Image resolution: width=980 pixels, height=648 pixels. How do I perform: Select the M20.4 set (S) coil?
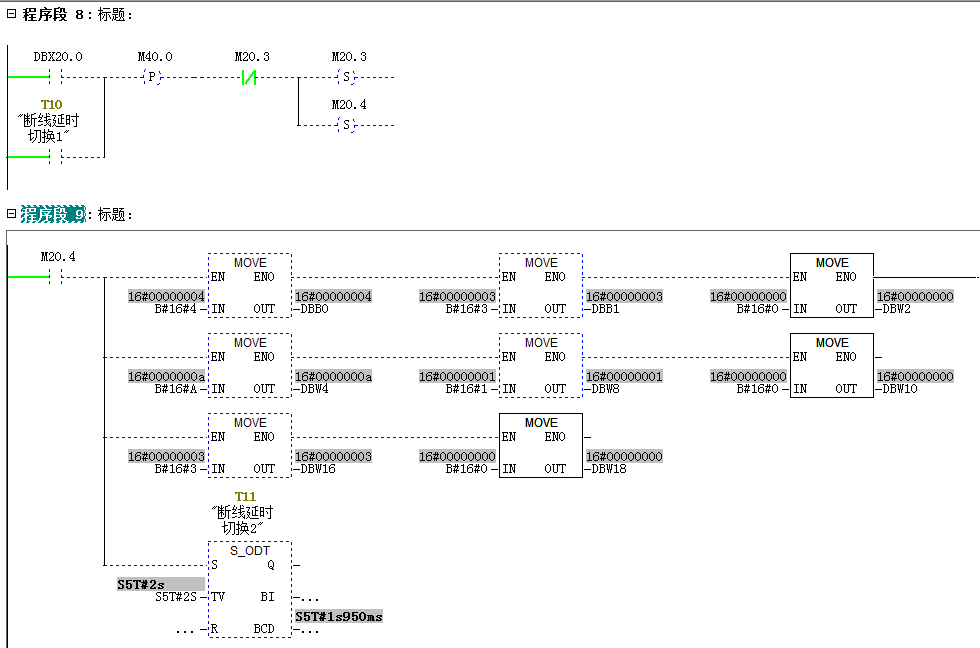pos(347,125)
